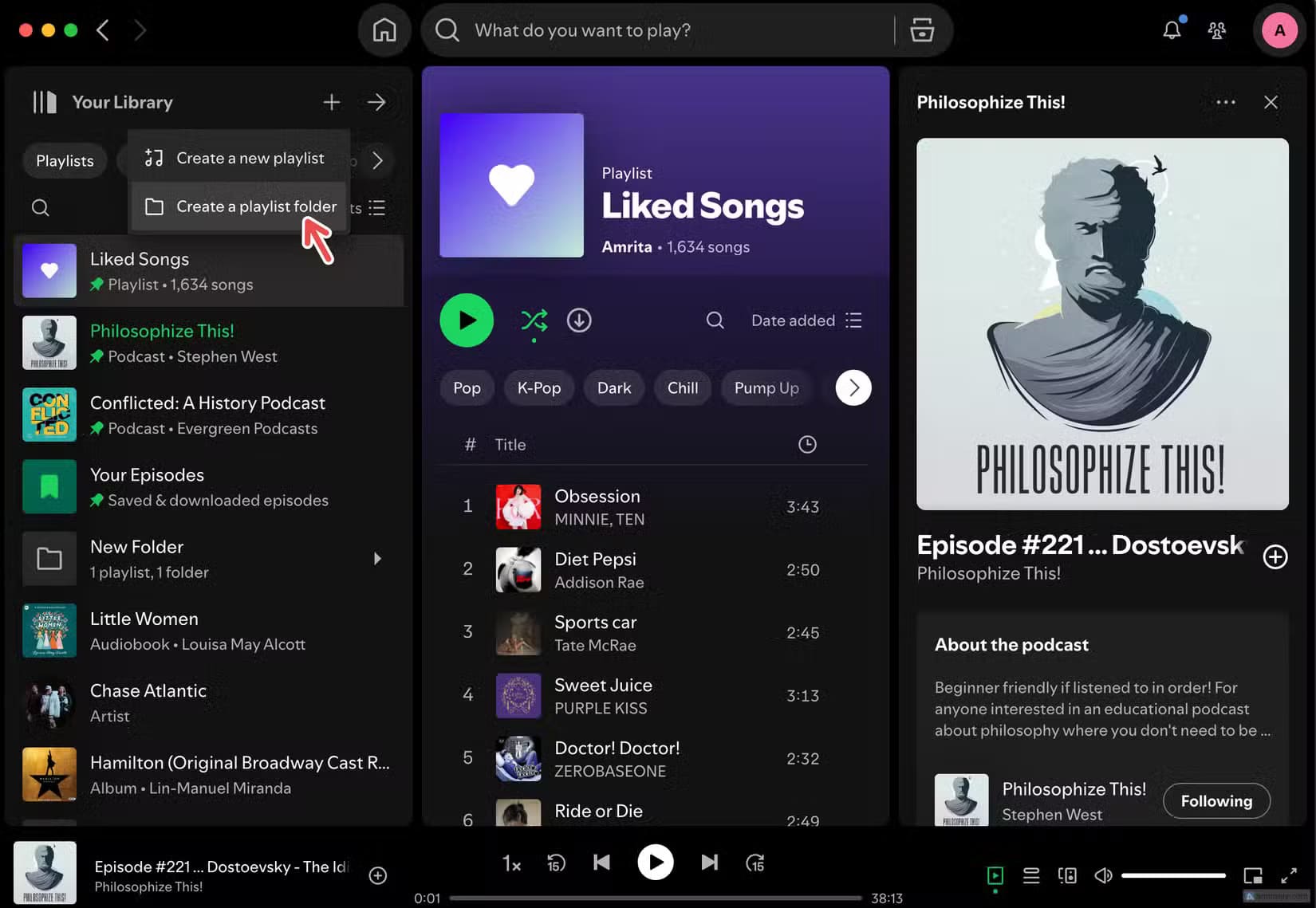Image resolution: width=1316 pixels, height=908 pixels.
Task: Click the plus icon in Your Library
Action: coord(332,102)
